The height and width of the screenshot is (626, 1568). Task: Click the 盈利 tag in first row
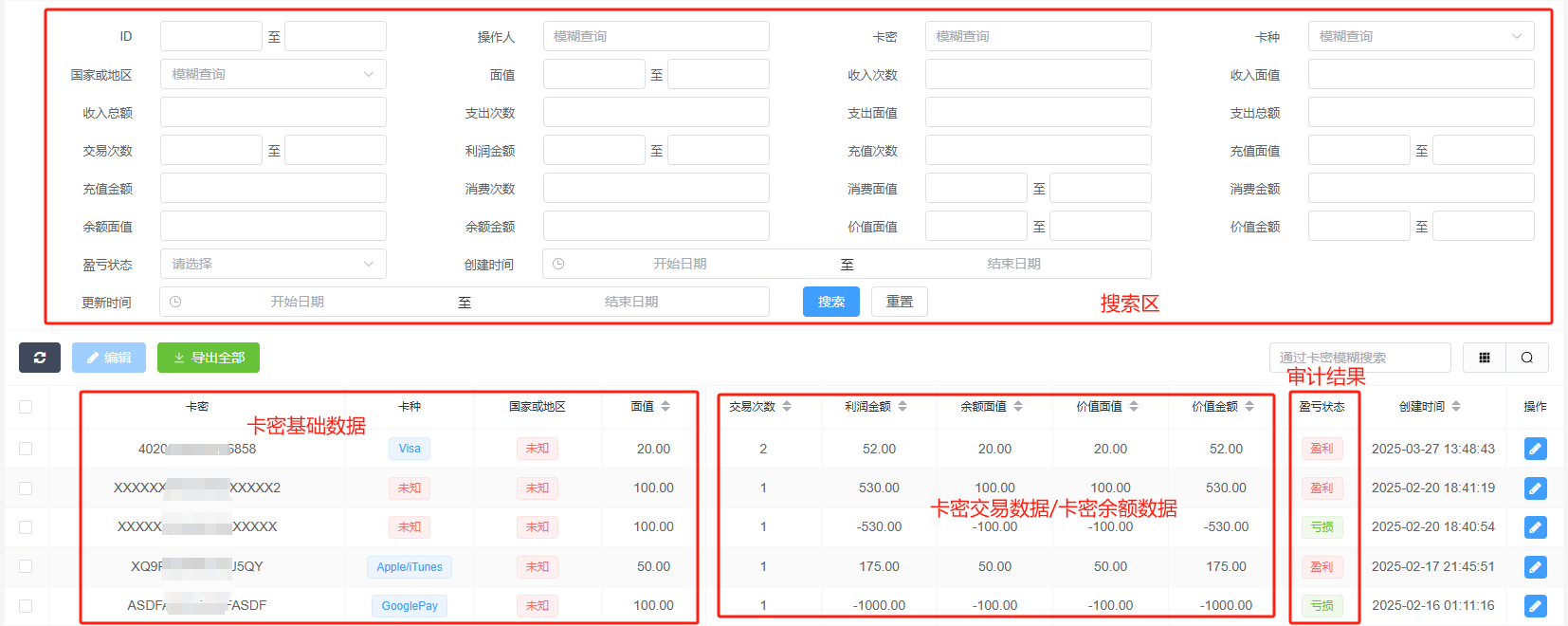1322,449
